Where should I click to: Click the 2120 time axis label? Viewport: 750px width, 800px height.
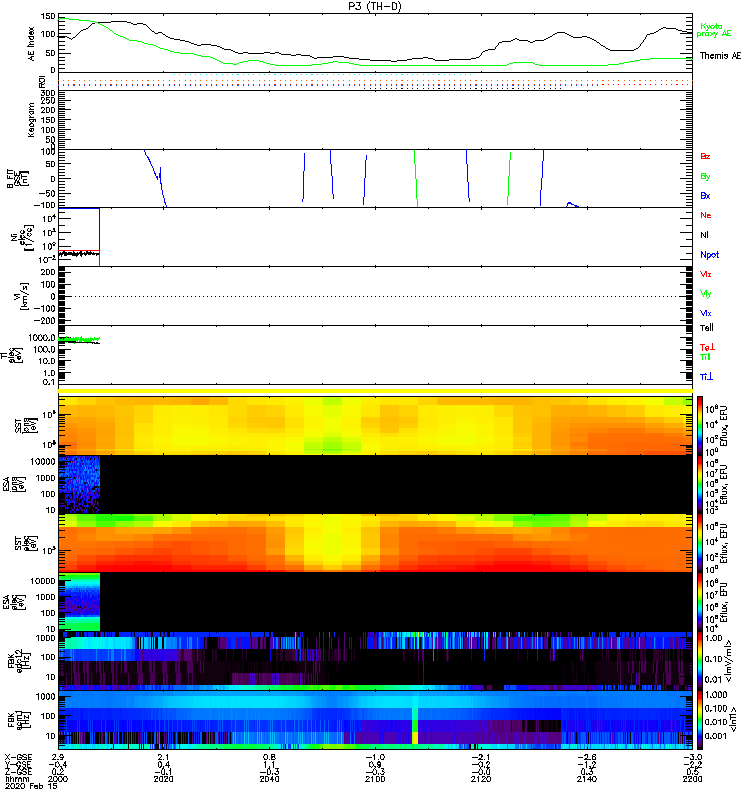coord(481,779)
